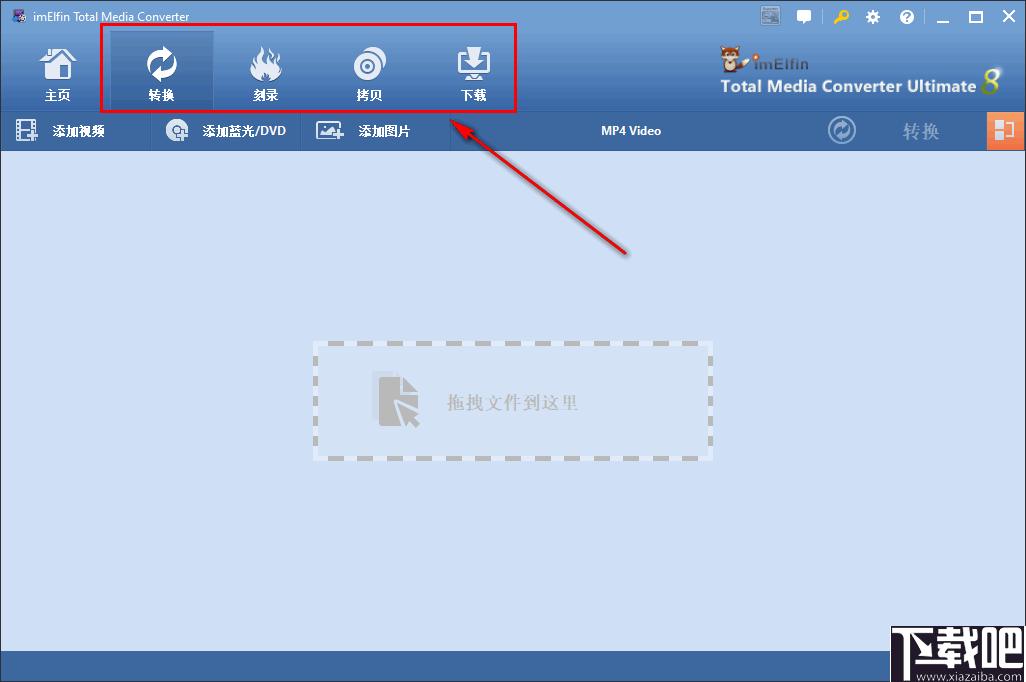Open the MP4 Video output format selector
The height and width of the screenshot is (682, 1026).
631,131
